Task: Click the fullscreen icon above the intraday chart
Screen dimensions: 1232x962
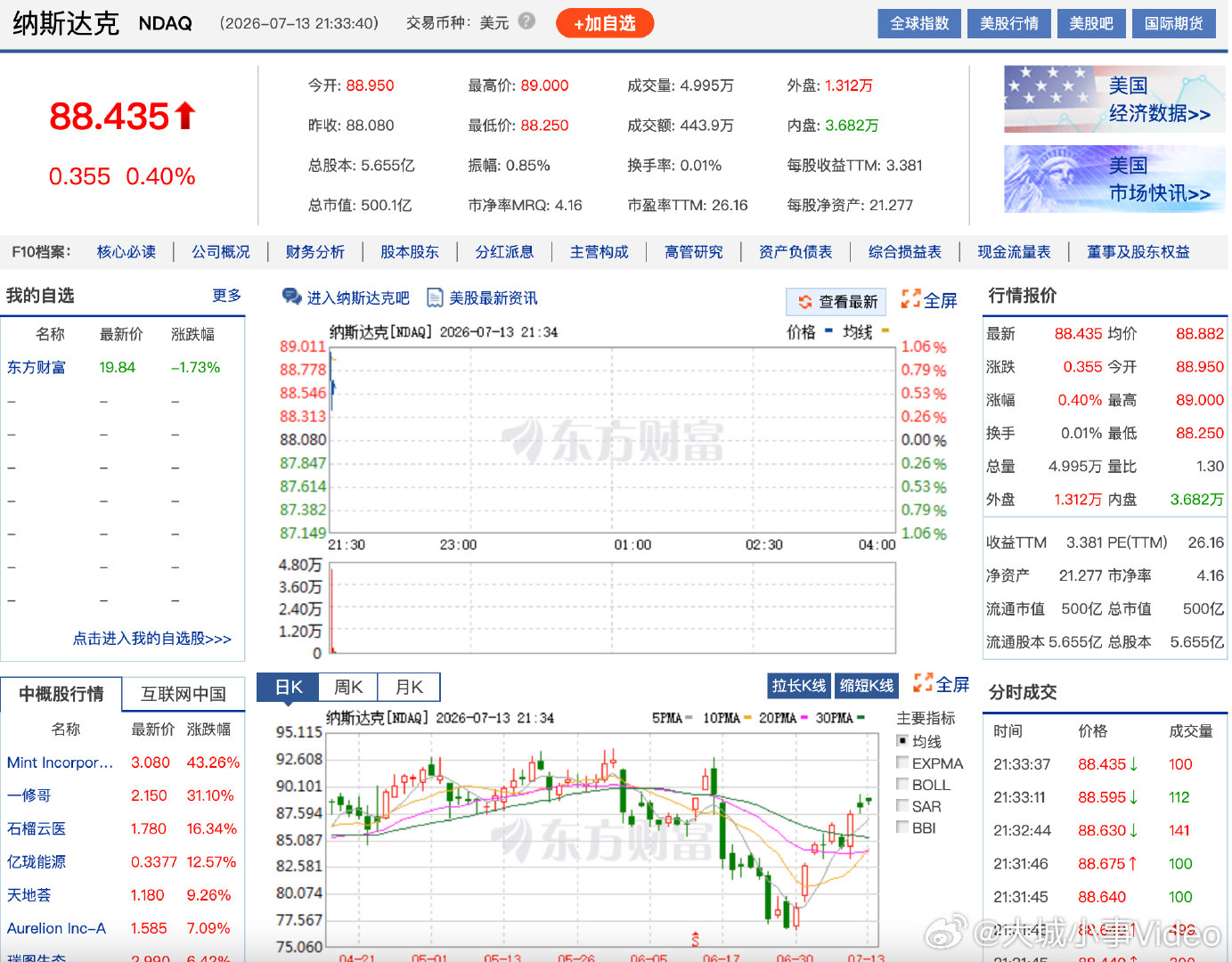Action: 910,299
